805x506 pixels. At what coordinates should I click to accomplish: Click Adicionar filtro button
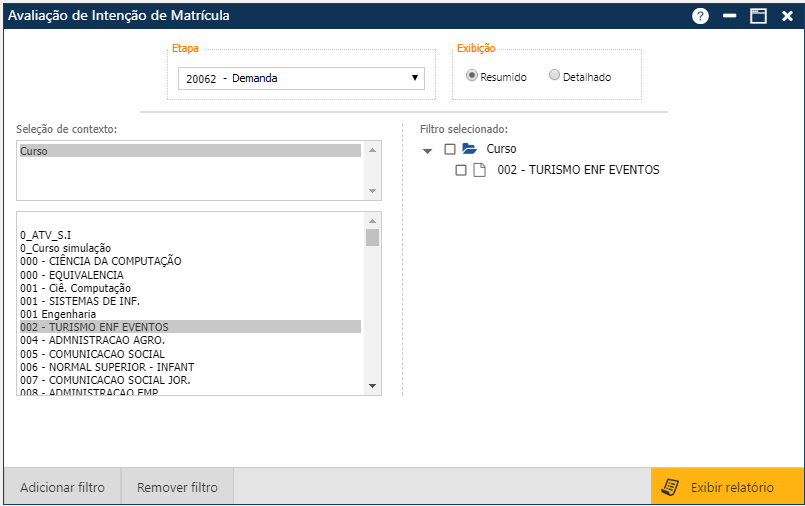click(x=62, y=487)
